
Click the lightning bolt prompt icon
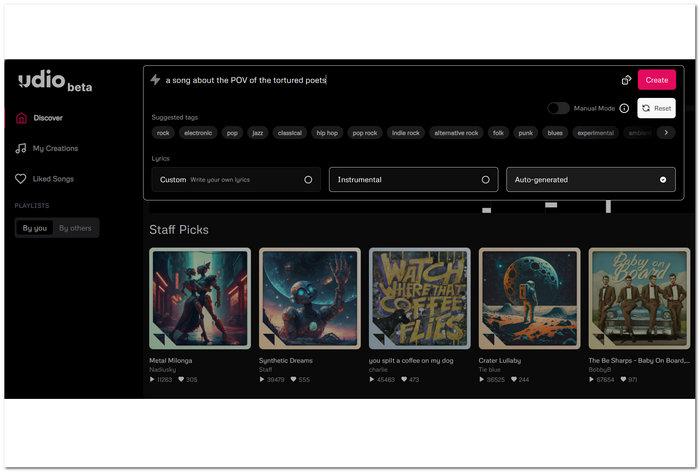(x=155, y=80)
